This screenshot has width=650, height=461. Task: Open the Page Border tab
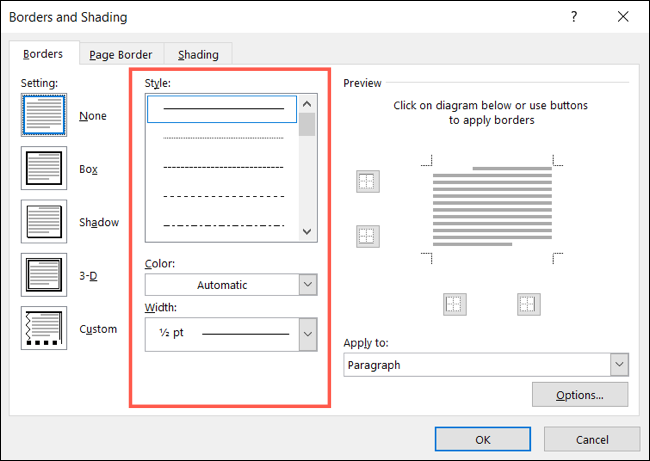[121, 55]
